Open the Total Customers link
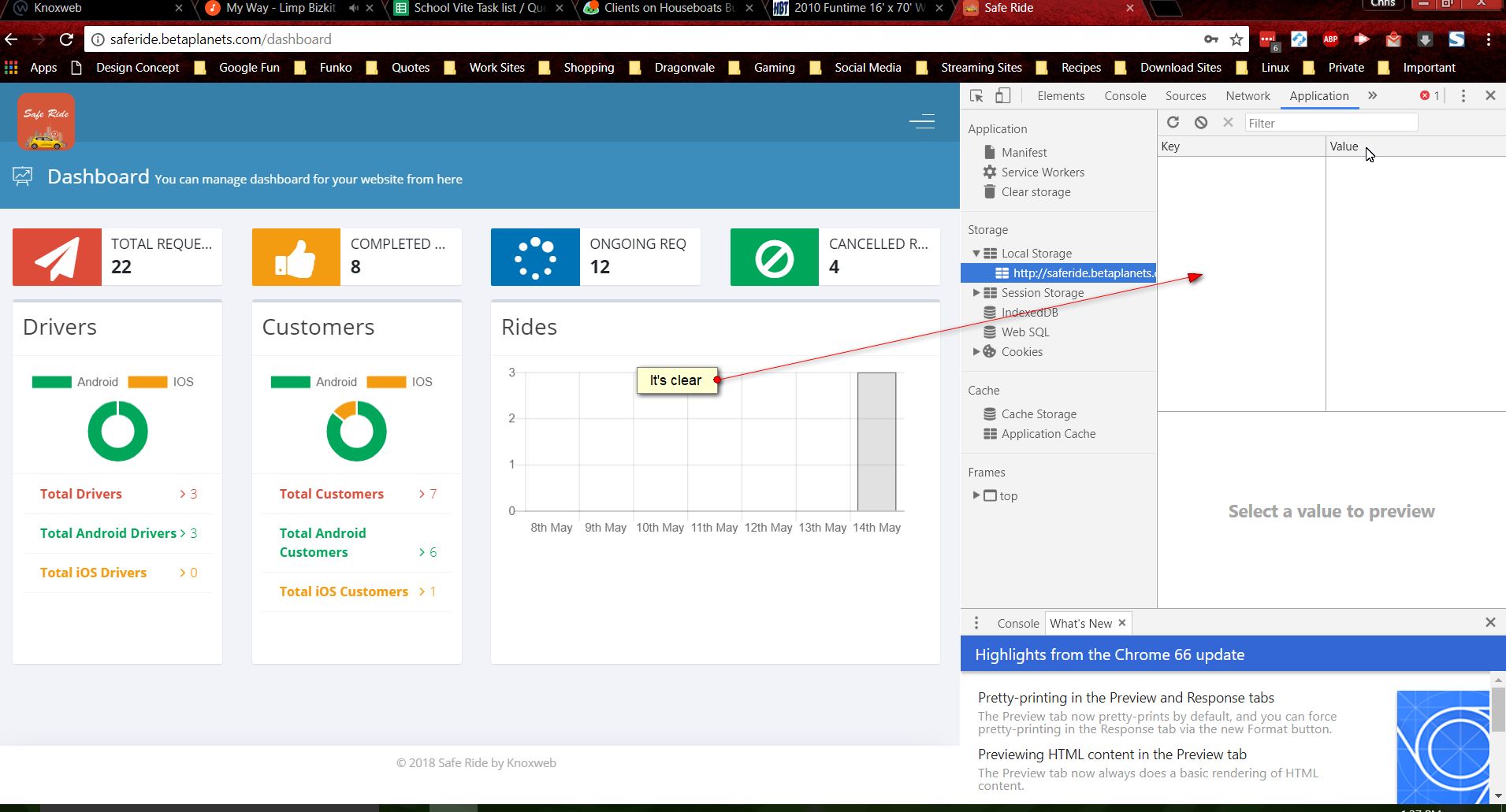Viewport: 1506px width, 812px height. (x=331, y=494)
